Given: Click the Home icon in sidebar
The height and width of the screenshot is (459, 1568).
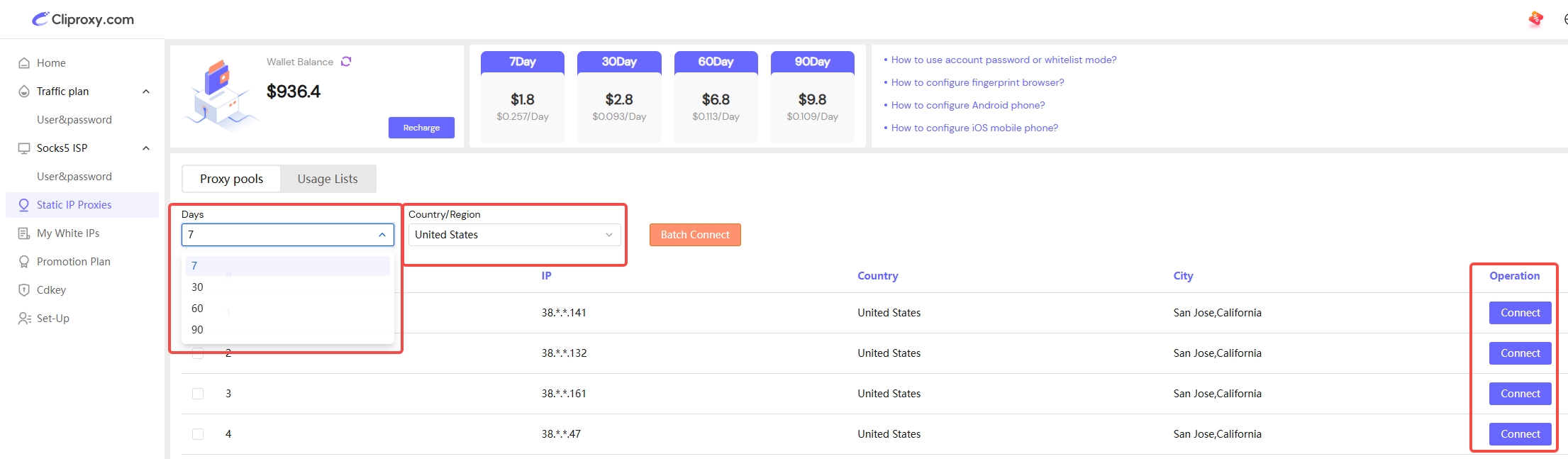Looking at the screenshot, I should [24, 63].
